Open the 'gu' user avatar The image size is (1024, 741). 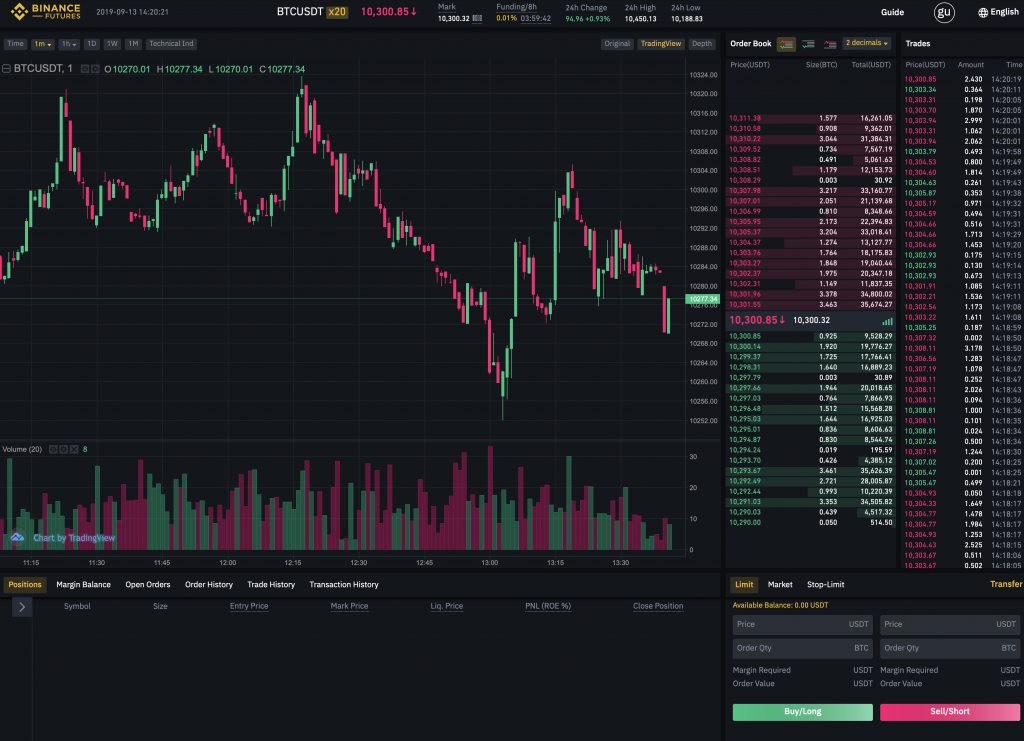[x=944, y=12]
